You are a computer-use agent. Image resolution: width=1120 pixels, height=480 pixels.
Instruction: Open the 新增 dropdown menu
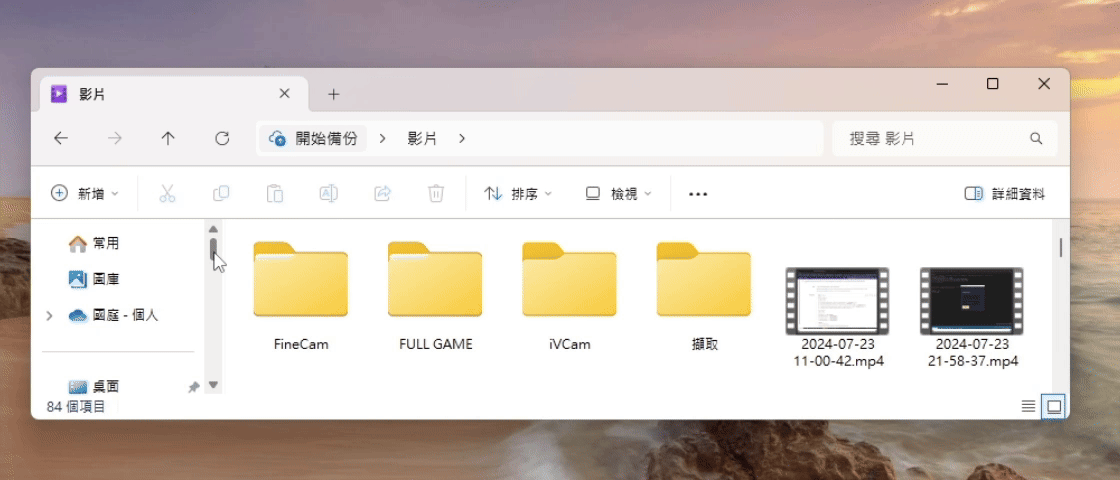pyautogui.click(x=85, y=194)
